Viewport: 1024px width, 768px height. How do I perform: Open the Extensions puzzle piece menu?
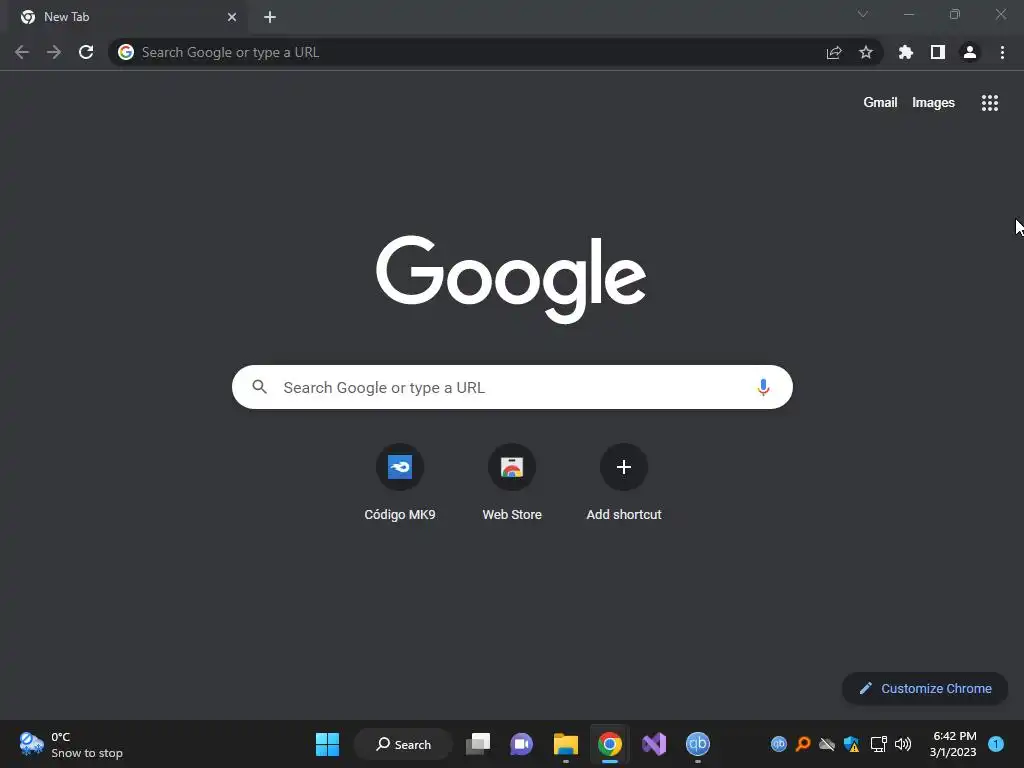(906, 52)
